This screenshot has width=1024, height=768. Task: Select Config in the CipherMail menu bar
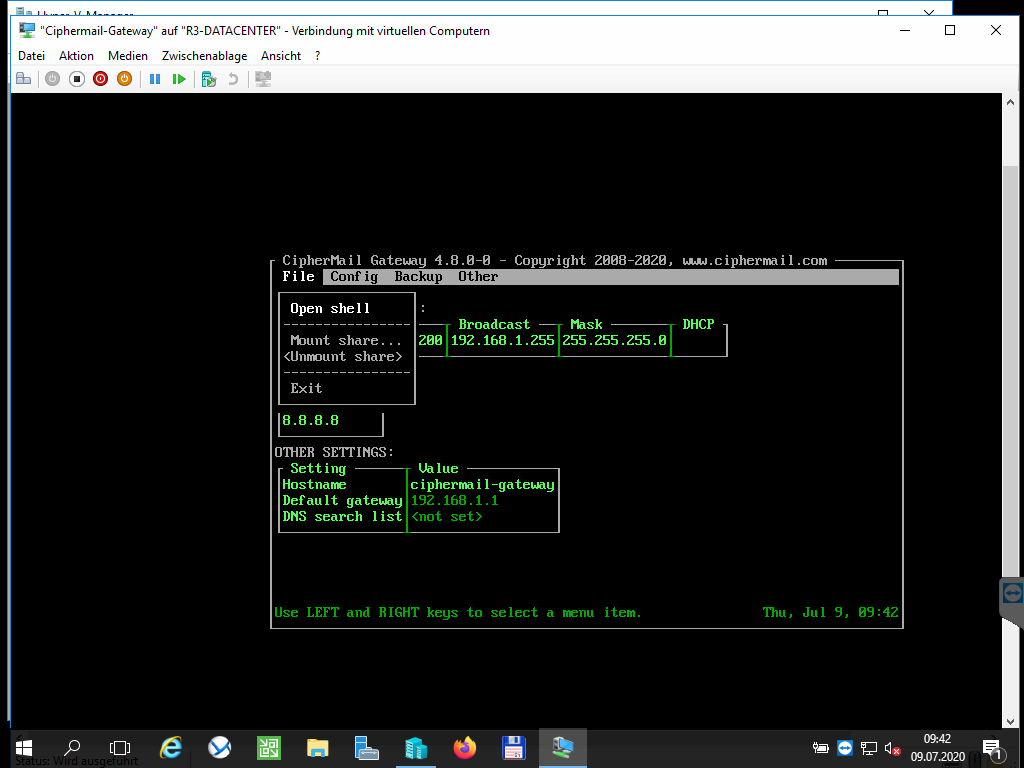coord(354,277)
